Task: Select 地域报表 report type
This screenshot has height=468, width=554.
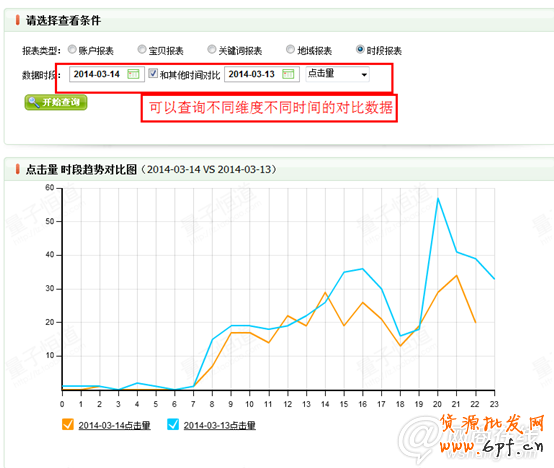Action: tap(290, 49)
